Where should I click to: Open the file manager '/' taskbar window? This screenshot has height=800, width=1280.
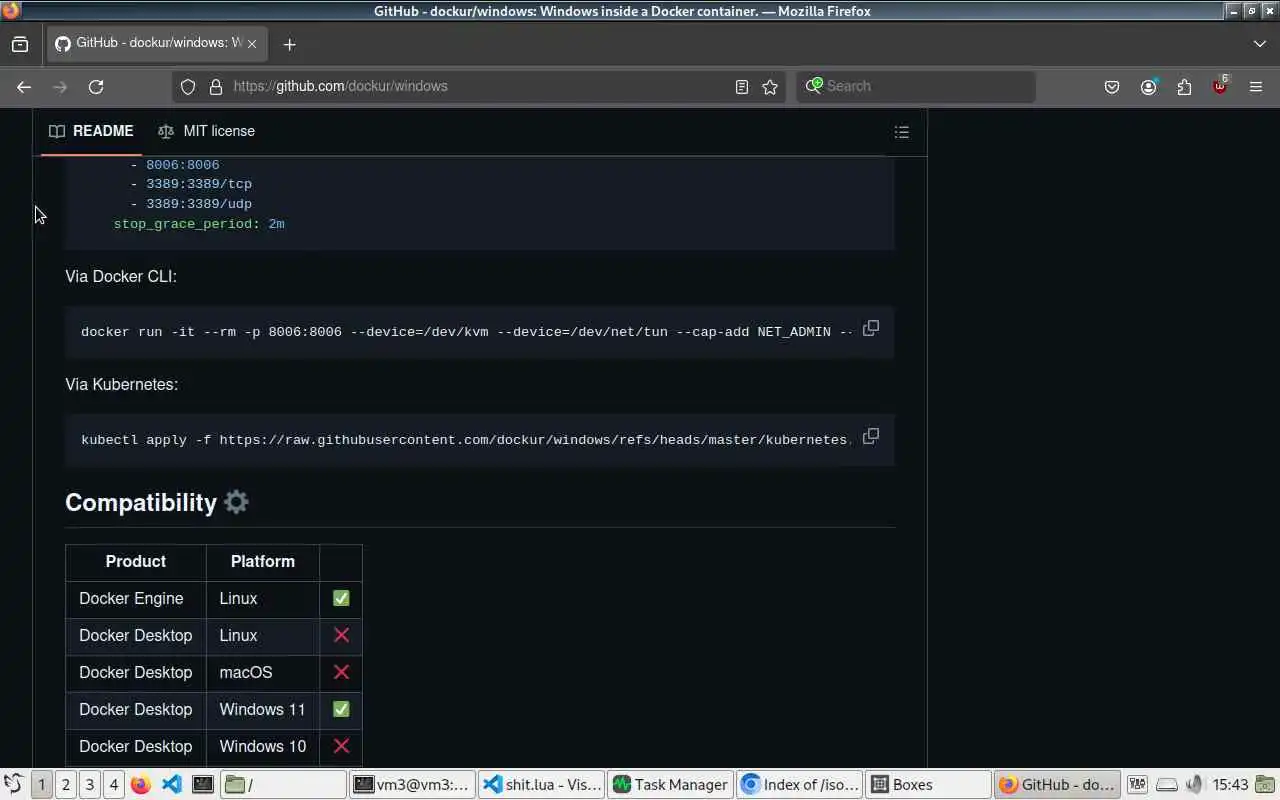284,785
